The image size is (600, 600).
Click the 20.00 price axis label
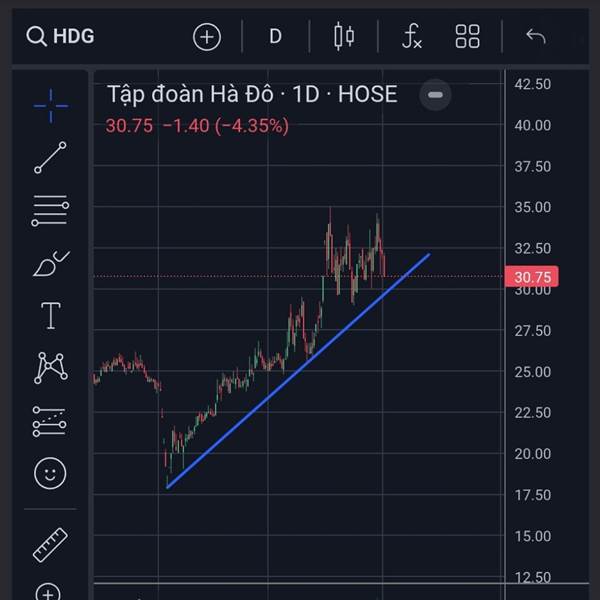point(533,454)
